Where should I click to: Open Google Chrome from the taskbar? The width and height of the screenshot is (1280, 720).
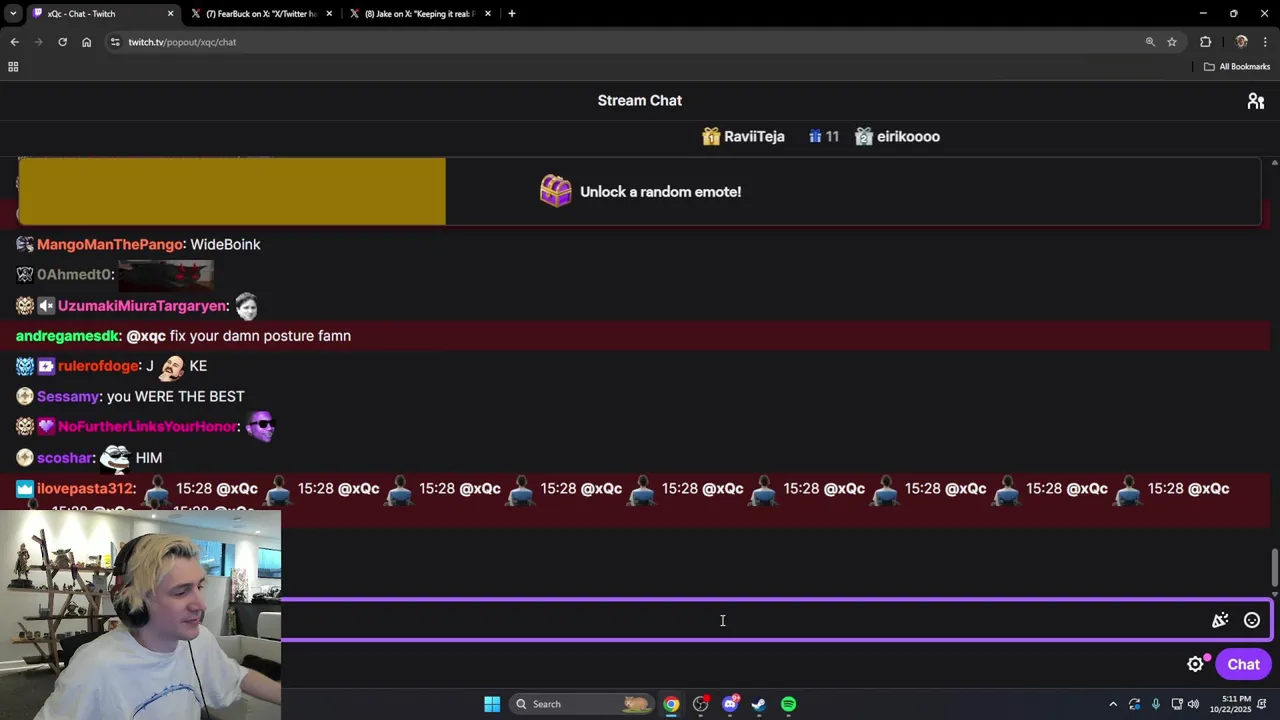click(x=671, y=704)
